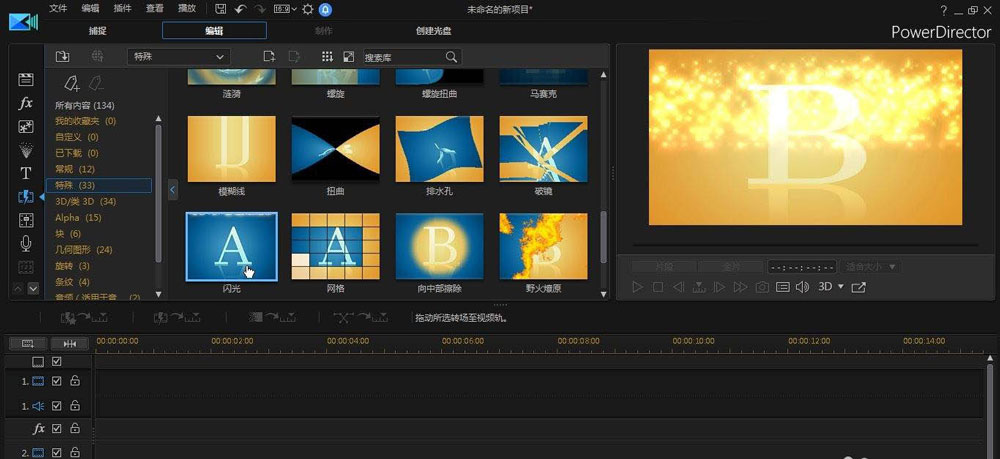Import transition templates folder icon
This screenshot has height=459, width=1000.
coord(62,56)
